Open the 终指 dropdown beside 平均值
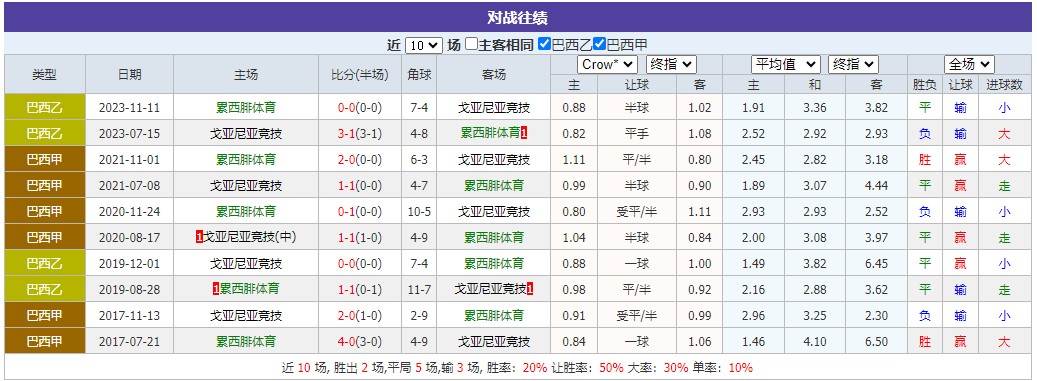 (853, 64)
